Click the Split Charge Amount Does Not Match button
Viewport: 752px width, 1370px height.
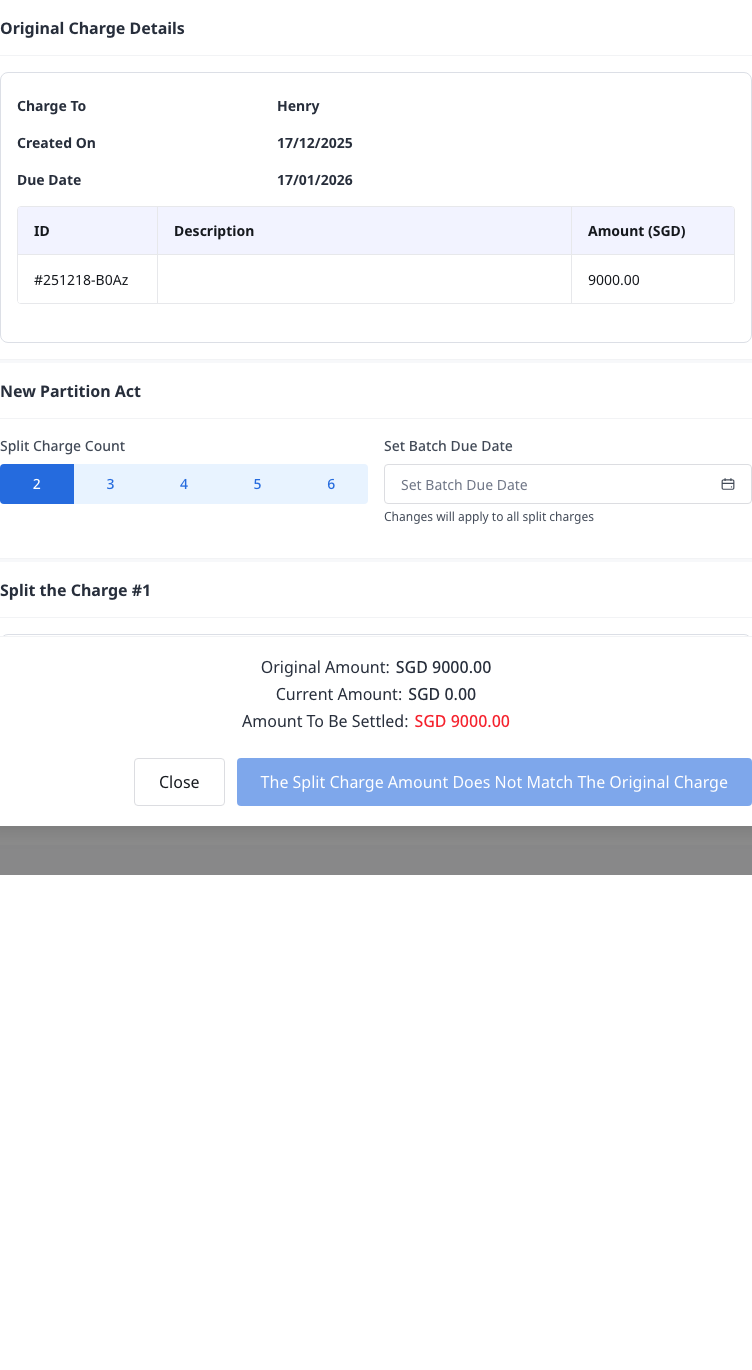[x=494, y=782]
